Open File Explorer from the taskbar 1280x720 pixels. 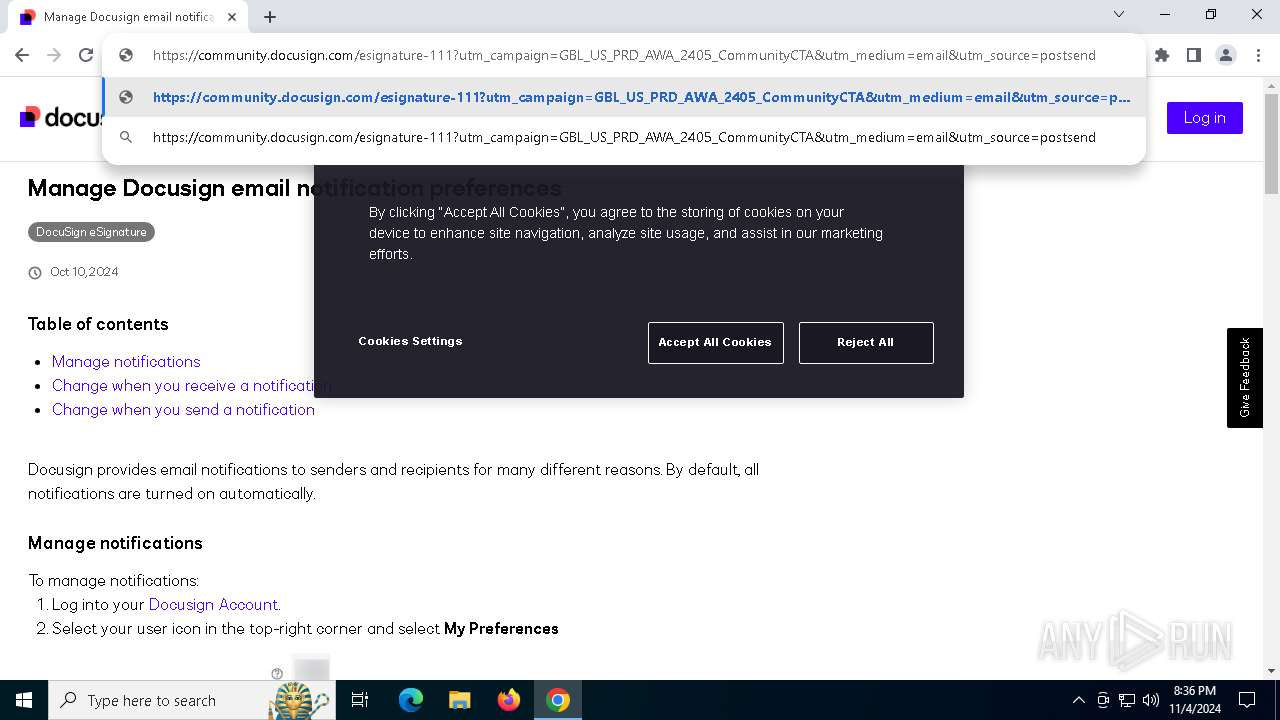coord(459,700)
